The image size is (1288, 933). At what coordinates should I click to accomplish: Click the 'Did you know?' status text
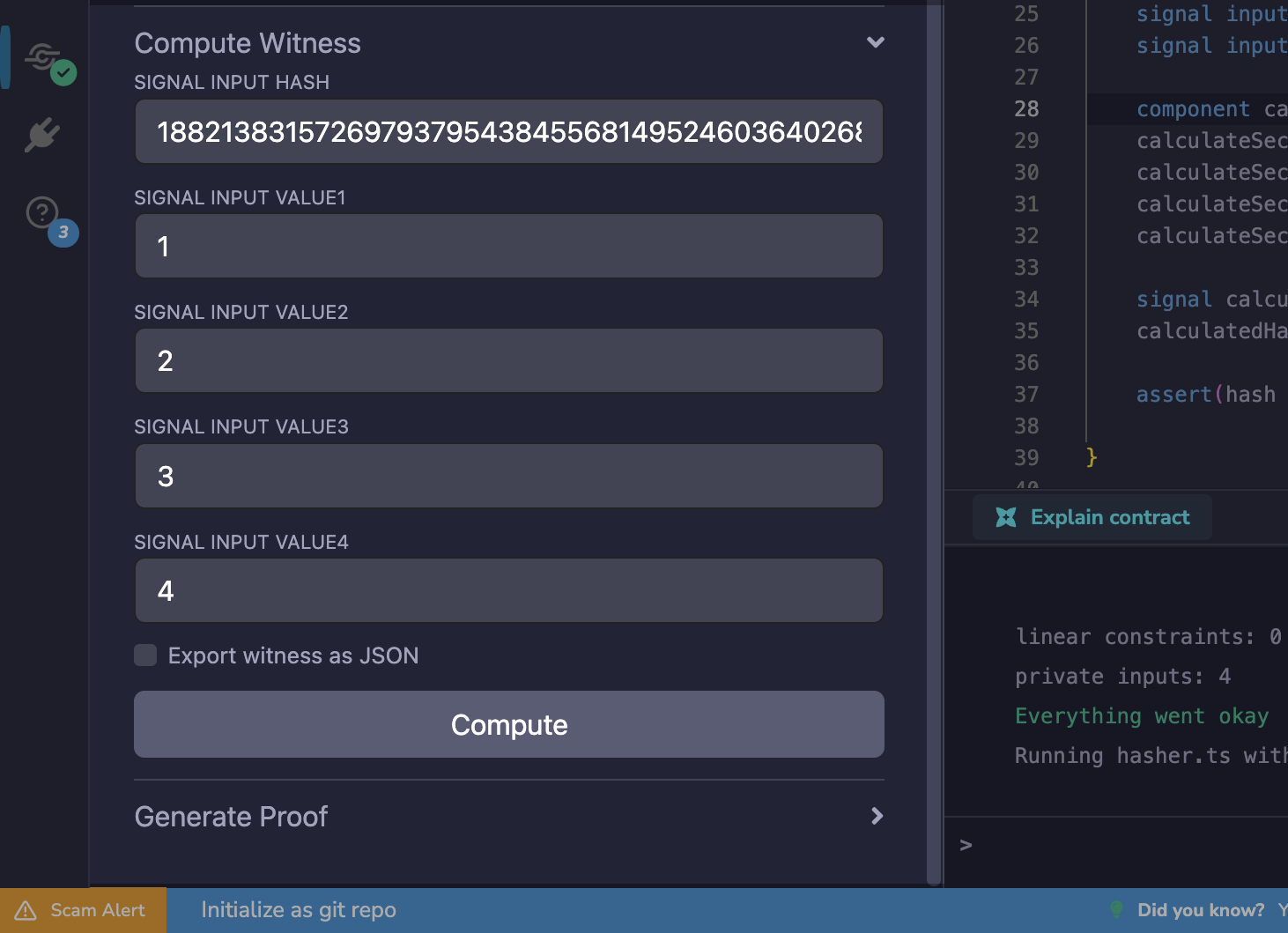(1201, 910)
